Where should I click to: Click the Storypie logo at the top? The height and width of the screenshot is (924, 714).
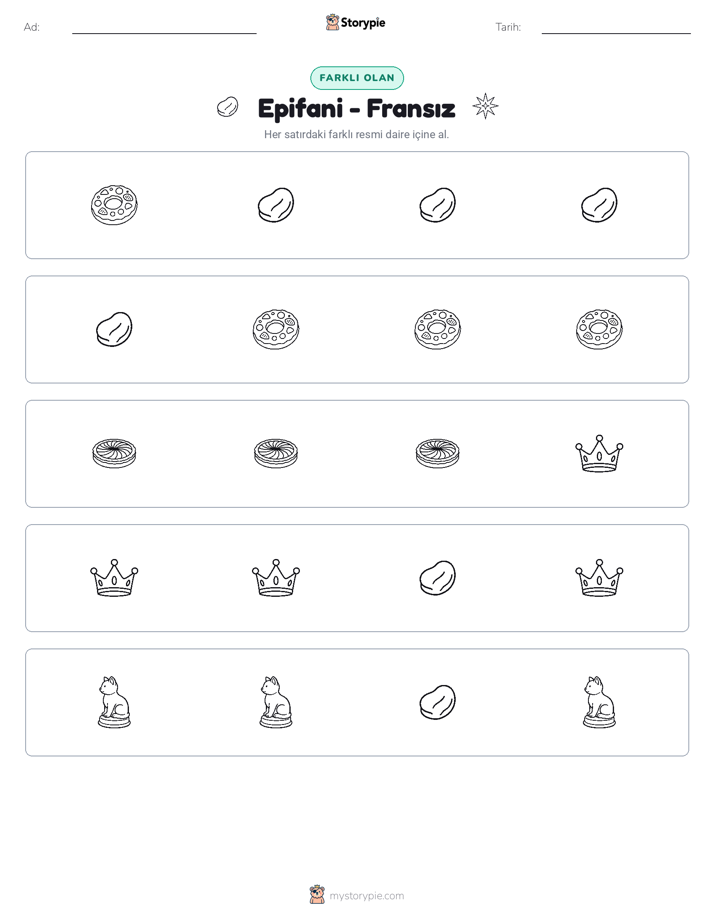[356, 22]
